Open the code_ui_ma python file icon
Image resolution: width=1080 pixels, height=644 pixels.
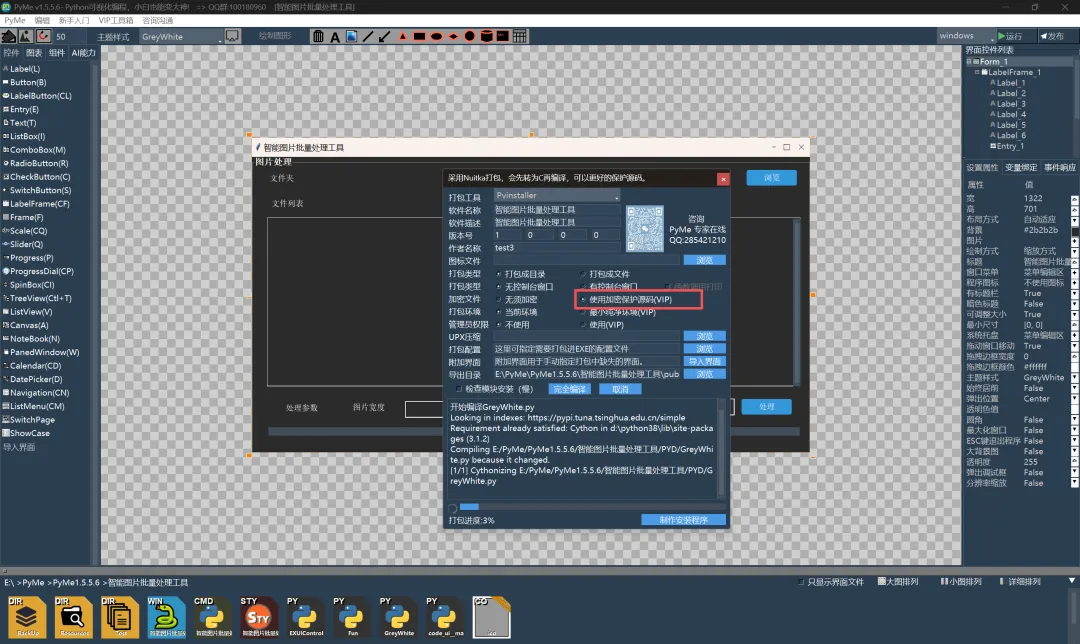tap(445, 617)
